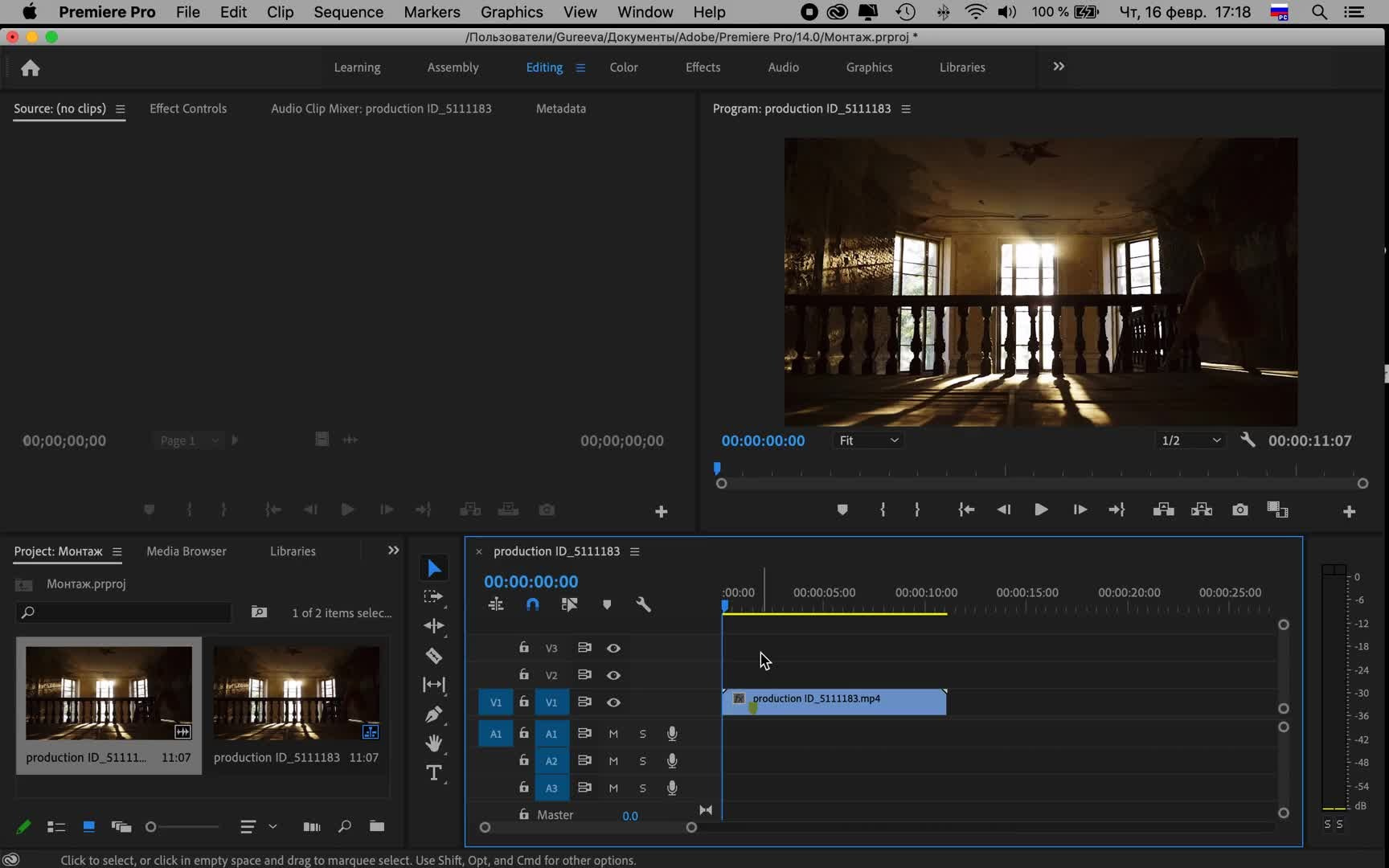Toggle timeline Snap magnet
The width and height of the screenshot is (1389, 868).
(x=533, y=604)
